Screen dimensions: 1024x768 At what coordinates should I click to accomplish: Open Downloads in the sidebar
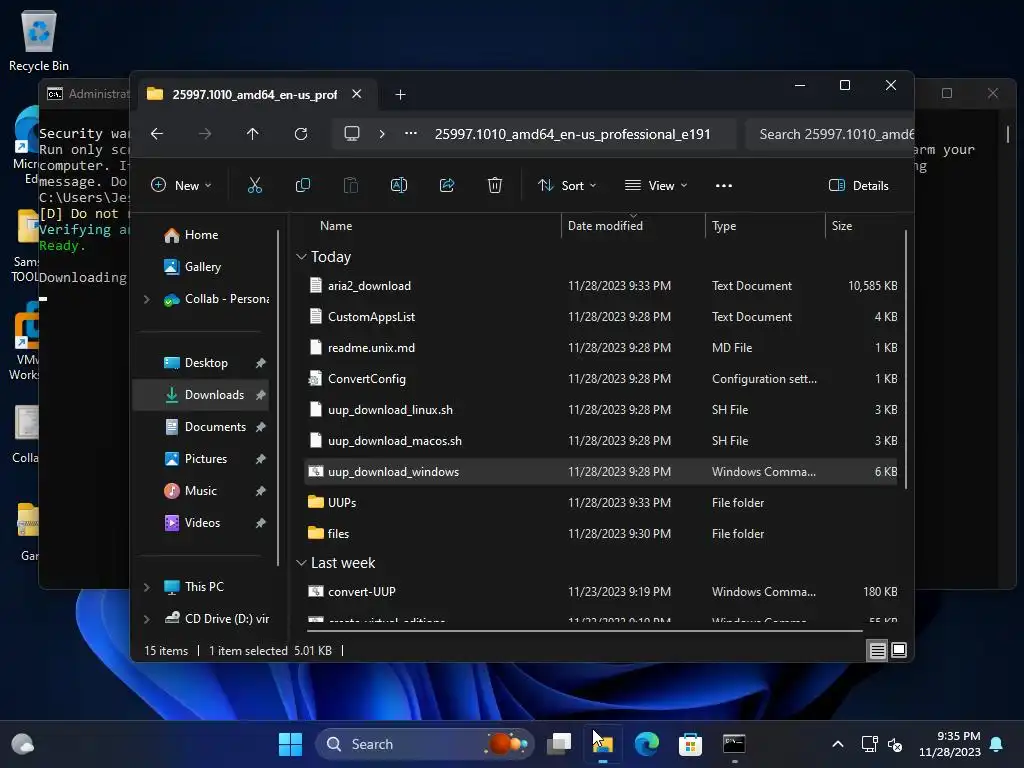(x=201, y=395)
